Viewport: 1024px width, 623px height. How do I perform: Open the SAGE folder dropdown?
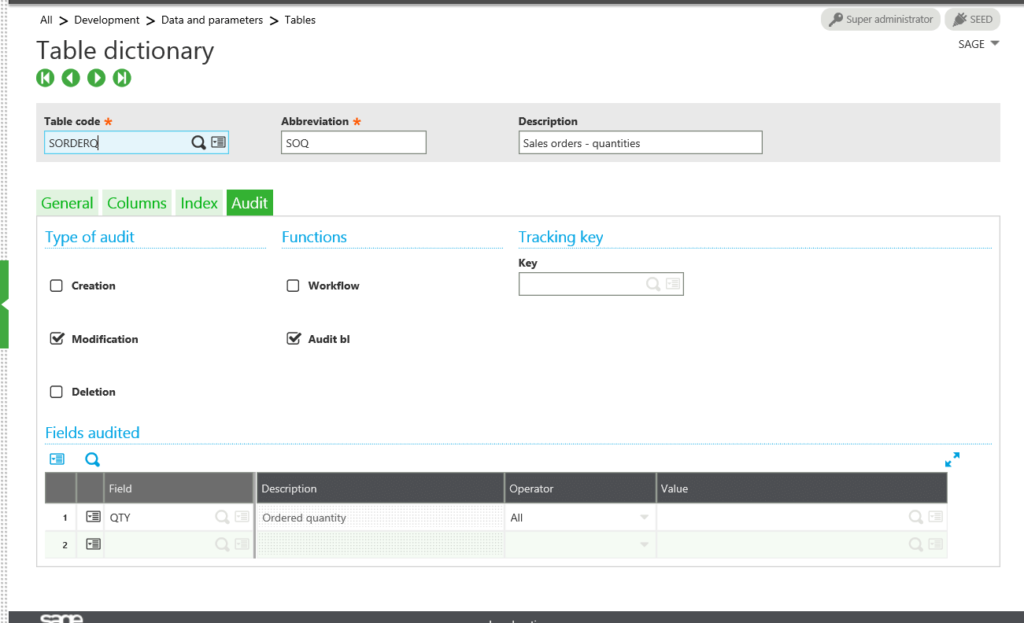click(x=977, y=43)
